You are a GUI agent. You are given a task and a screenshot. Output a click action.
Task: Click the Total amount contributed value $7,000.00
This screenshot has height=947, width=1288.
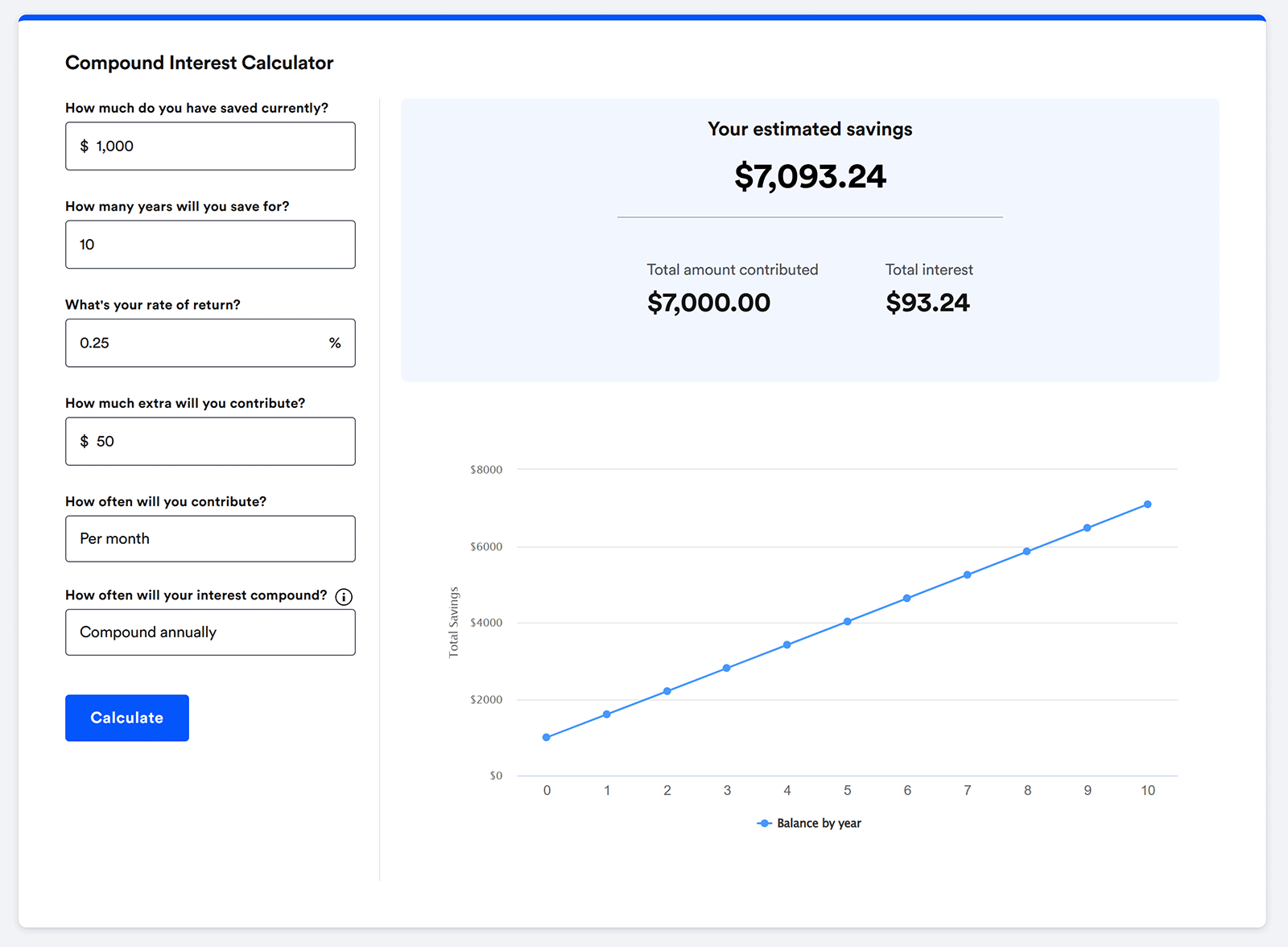pyautogui.click(x=708, y=303)
